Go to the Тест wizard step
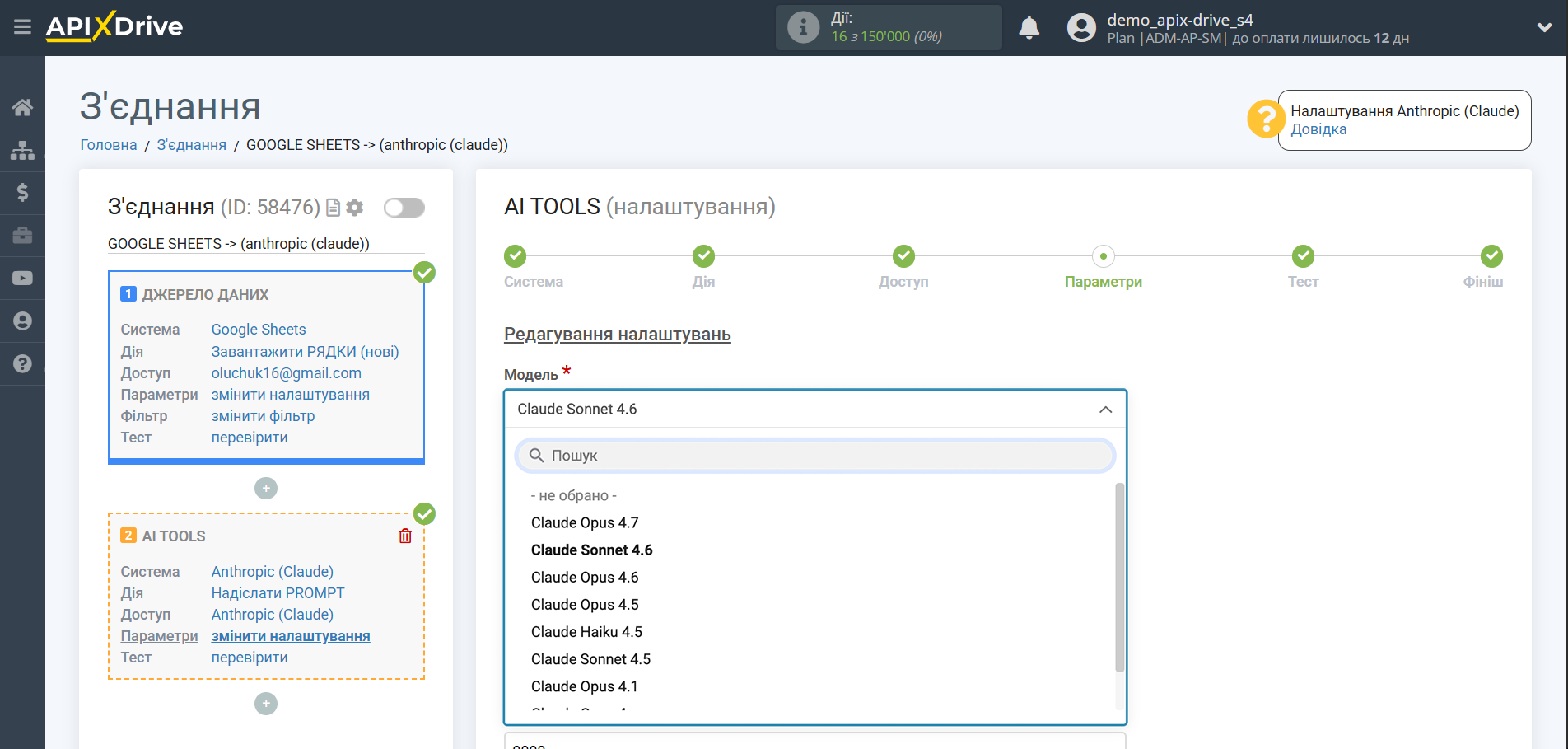Image resolution: width=1568 pixels, height=749 pixels. [x=1303, y=256]
